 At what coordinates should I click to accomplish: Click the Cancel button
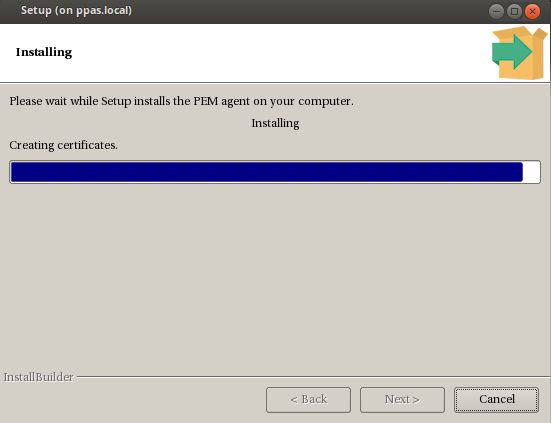coord(496,400)
